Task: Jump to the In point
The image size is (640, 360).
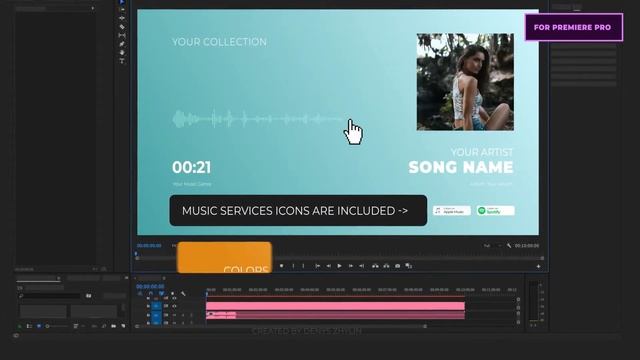Action: [317, 266]
